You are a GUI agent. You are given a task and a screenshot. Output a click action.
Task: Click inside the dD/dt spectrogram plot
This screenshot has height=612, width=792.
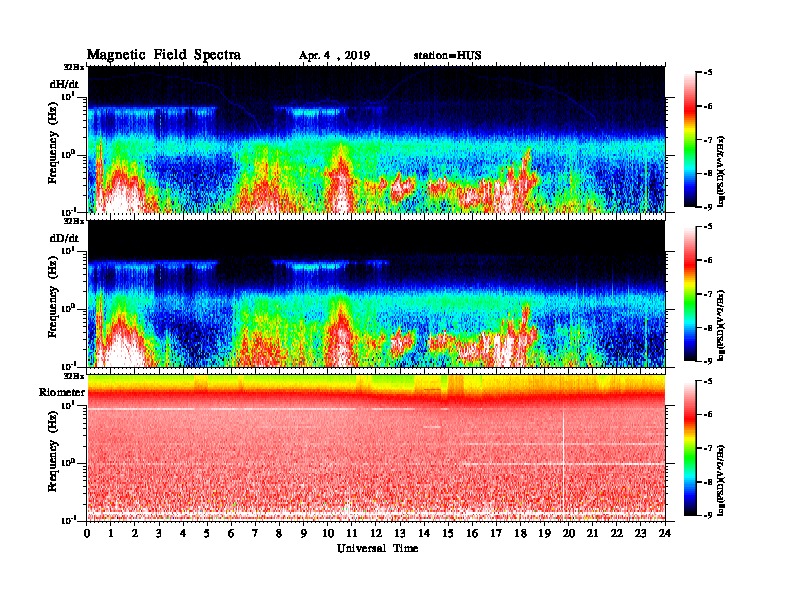[376, 294]
